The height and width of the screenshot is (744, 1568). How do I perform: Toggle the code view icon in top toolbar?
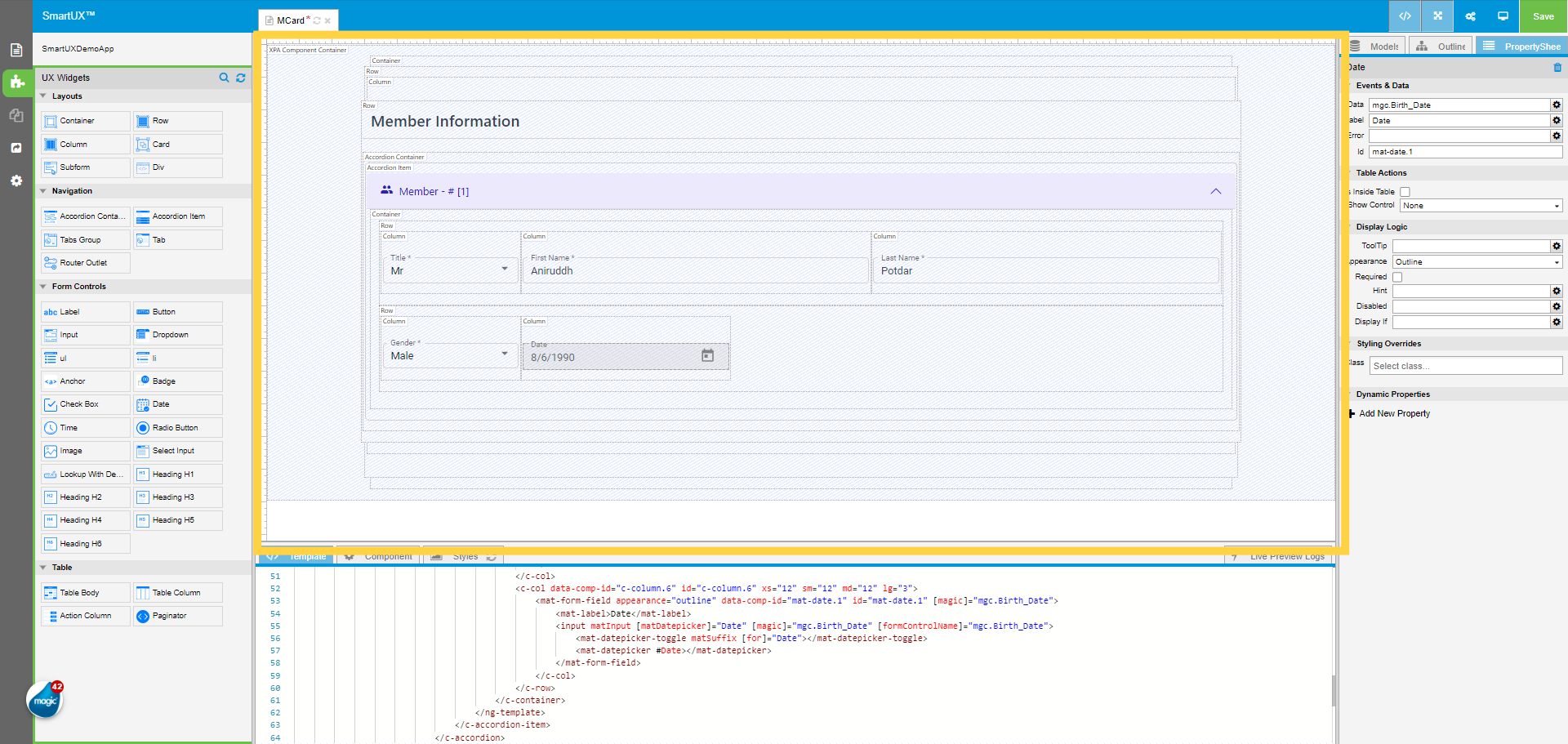pos(1405,16)
